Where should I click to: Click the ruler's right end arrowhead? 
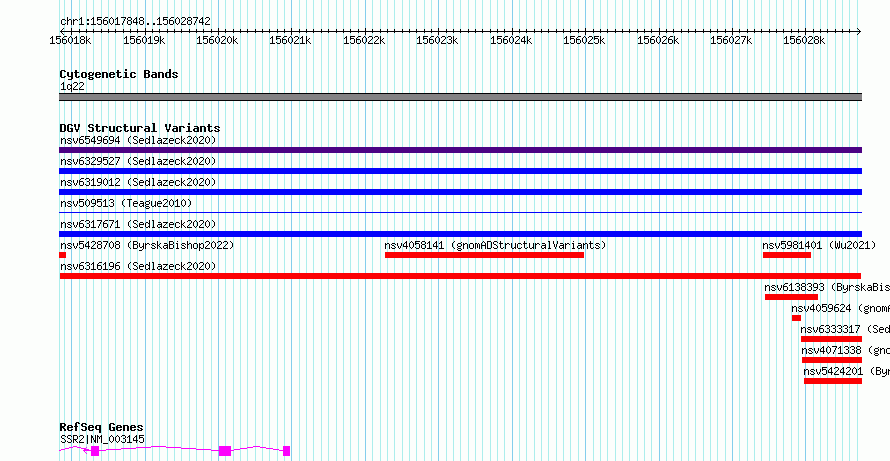coord(859,31)
